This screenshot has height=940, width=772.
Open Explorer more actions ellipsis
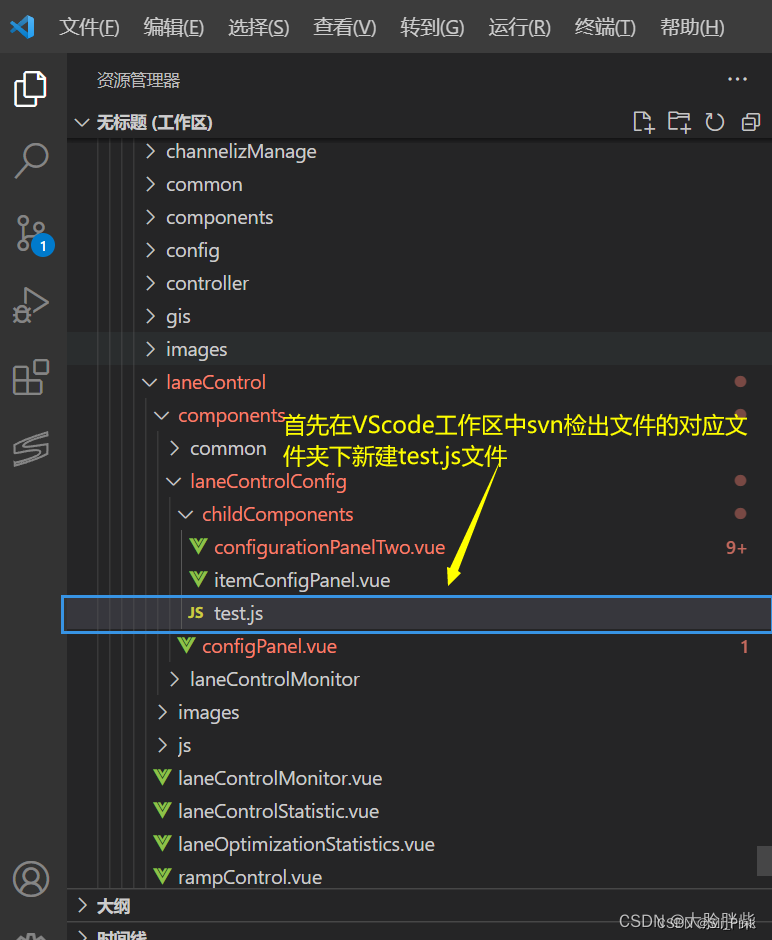click(x=737, y=79)
